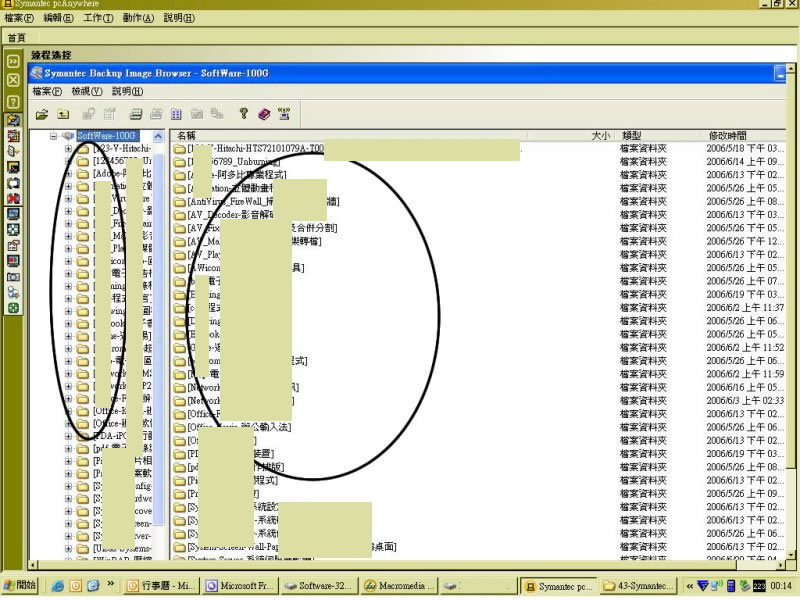800x600 pixels.
Task: Select the [AV_Decoder-影音解碼 folder in the list
Action: tap(231, 215)
